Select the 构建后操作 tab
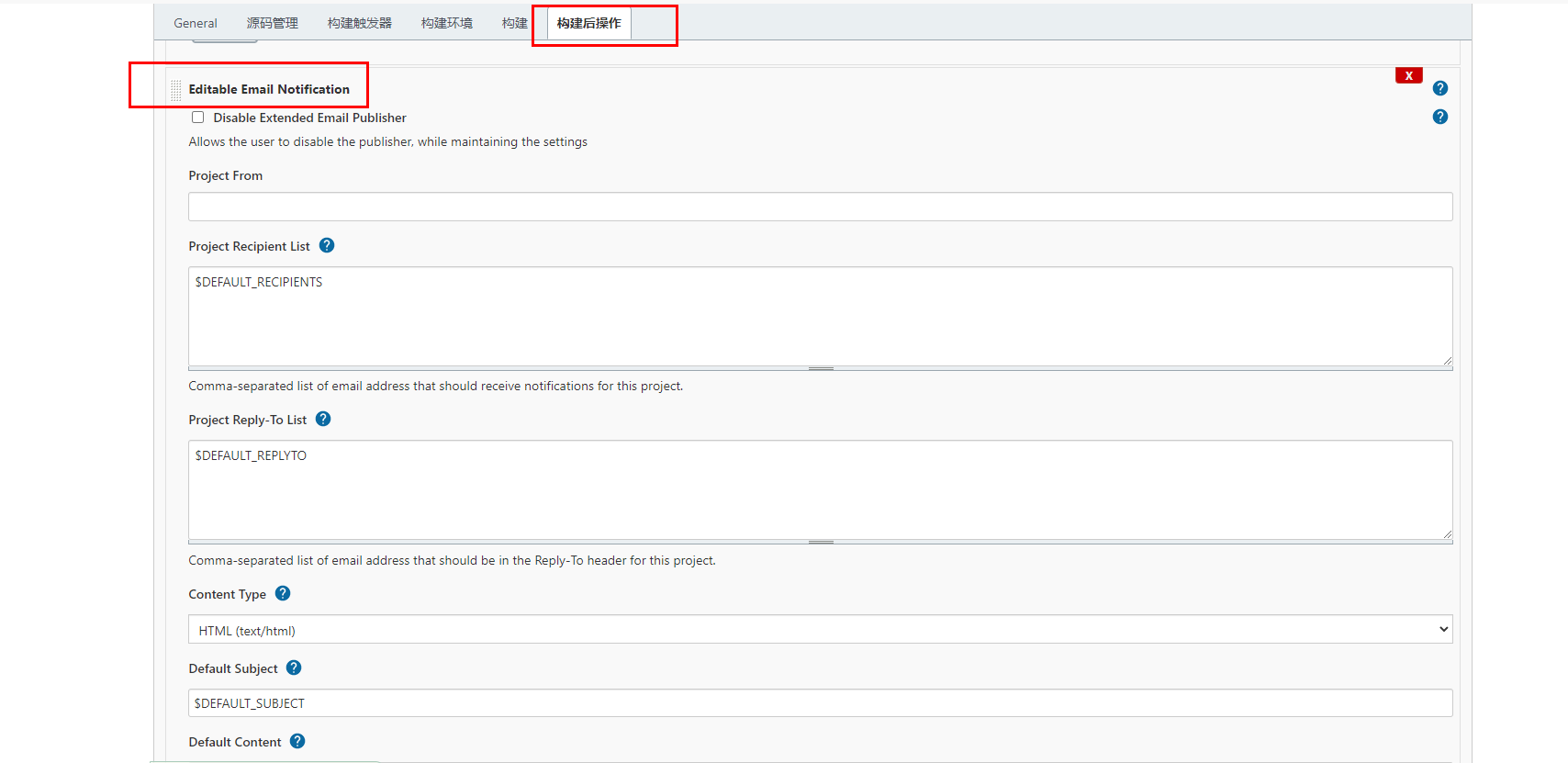 [x=588, y=23]
